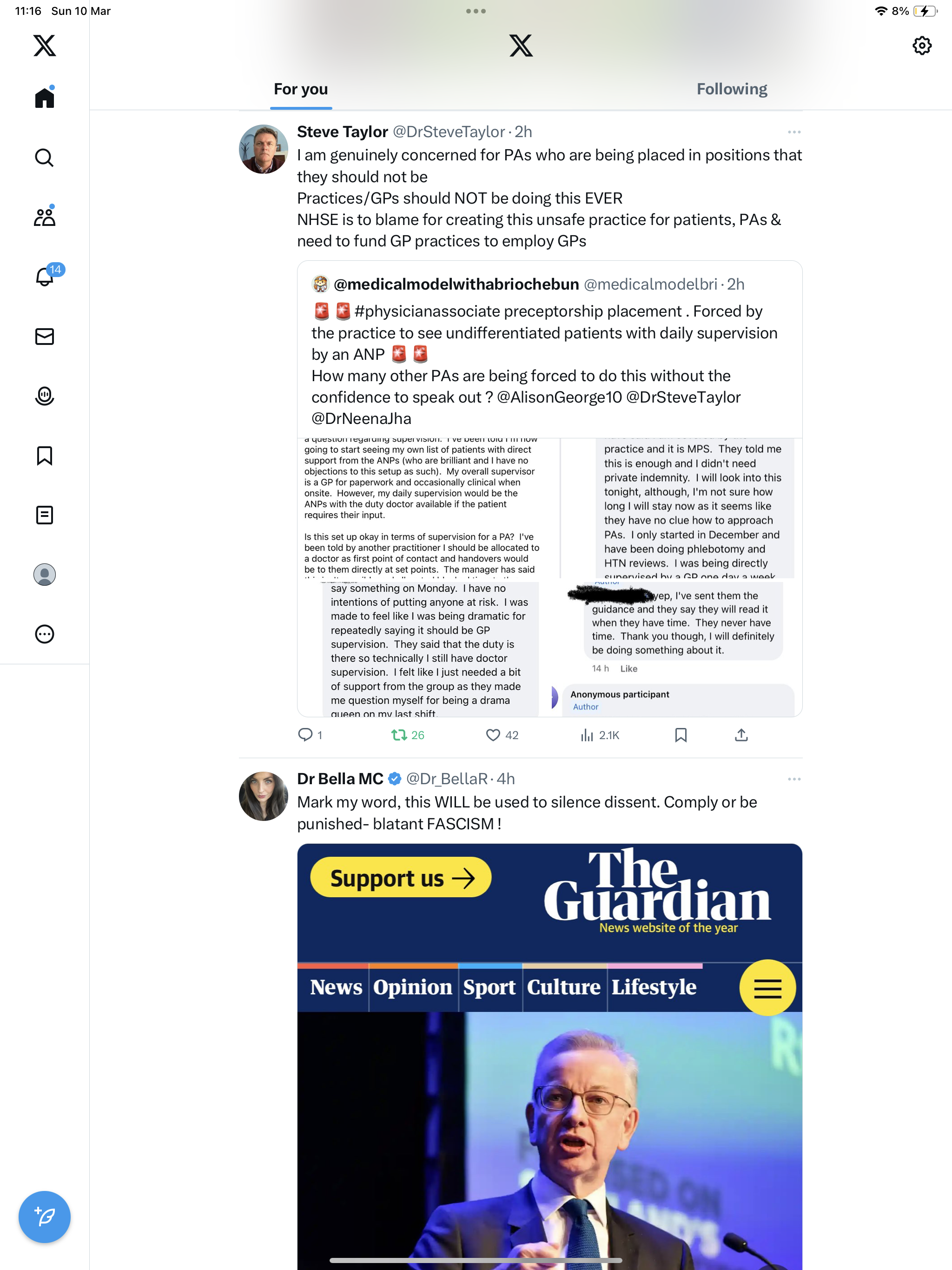Viewport: 952px width, 1270px height.
Task: Open the Spaces microphone icon
Action: pyautogui.click(x=44, y=396)
